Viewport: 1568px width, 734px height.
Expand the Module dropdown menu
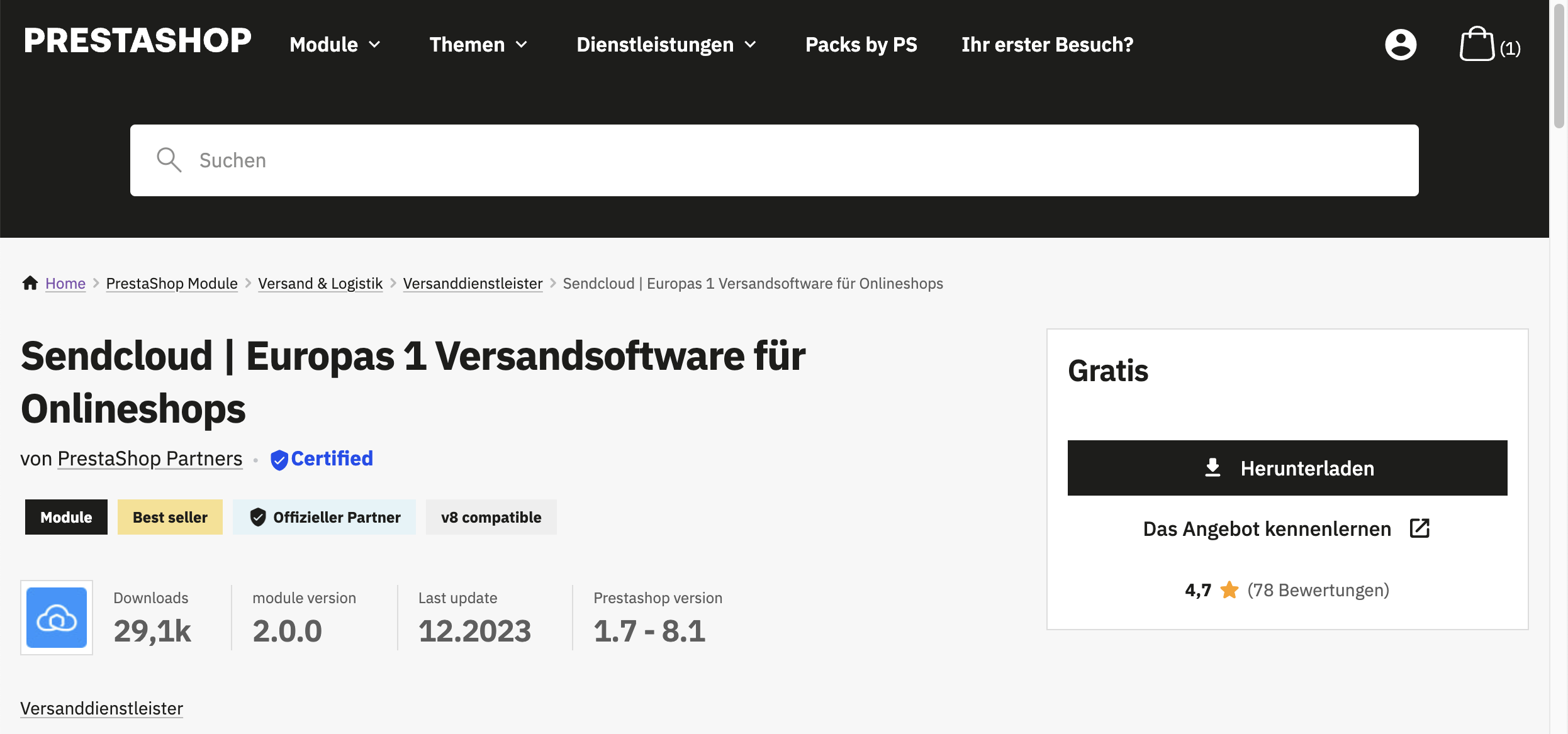335,45
